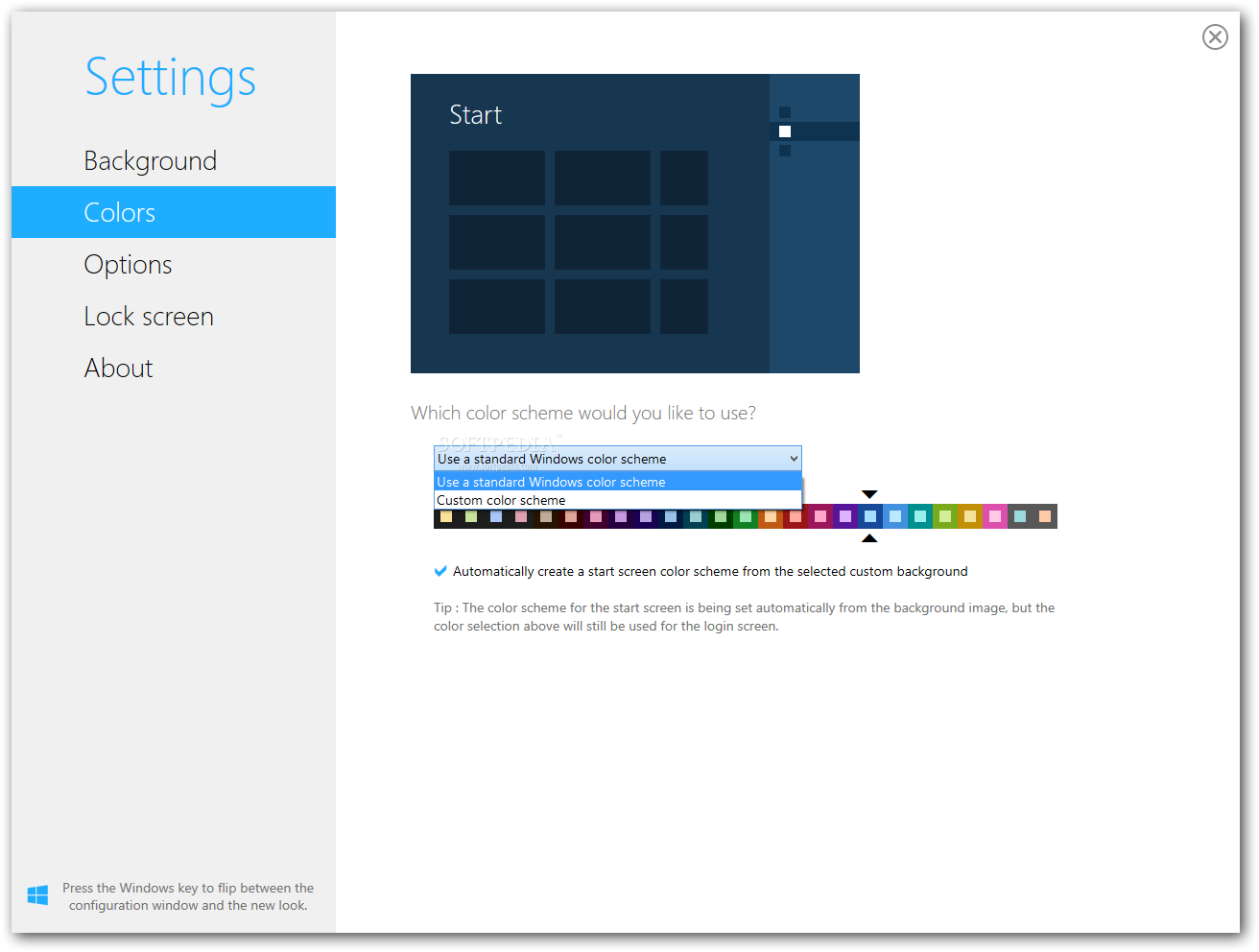This screenshot has height=952, width=1259.
Task: Click the selected blue swatch between the arrows
Action: click(870, 516)
